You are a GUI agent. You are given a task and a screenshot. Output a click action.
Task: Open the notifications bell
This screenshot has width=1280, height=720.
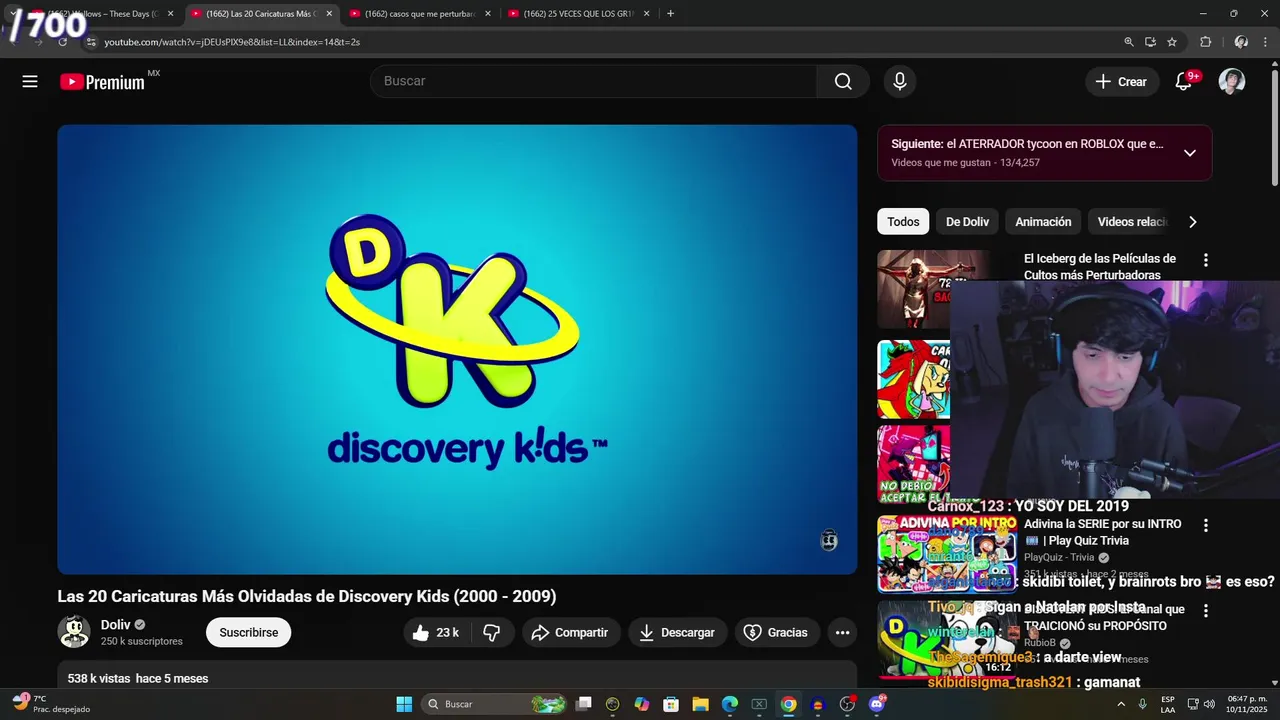pyautogui.click(x=1184, y=82)
